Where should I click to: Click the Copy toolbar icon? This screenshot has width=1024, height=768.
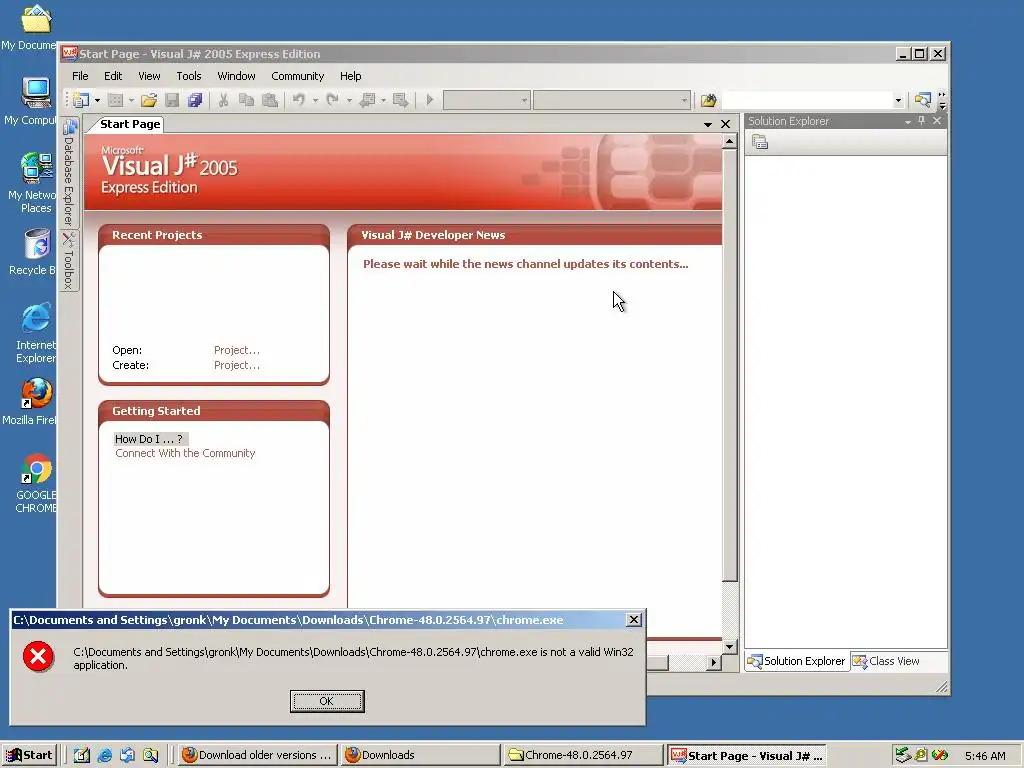click(x=246, y=100)
